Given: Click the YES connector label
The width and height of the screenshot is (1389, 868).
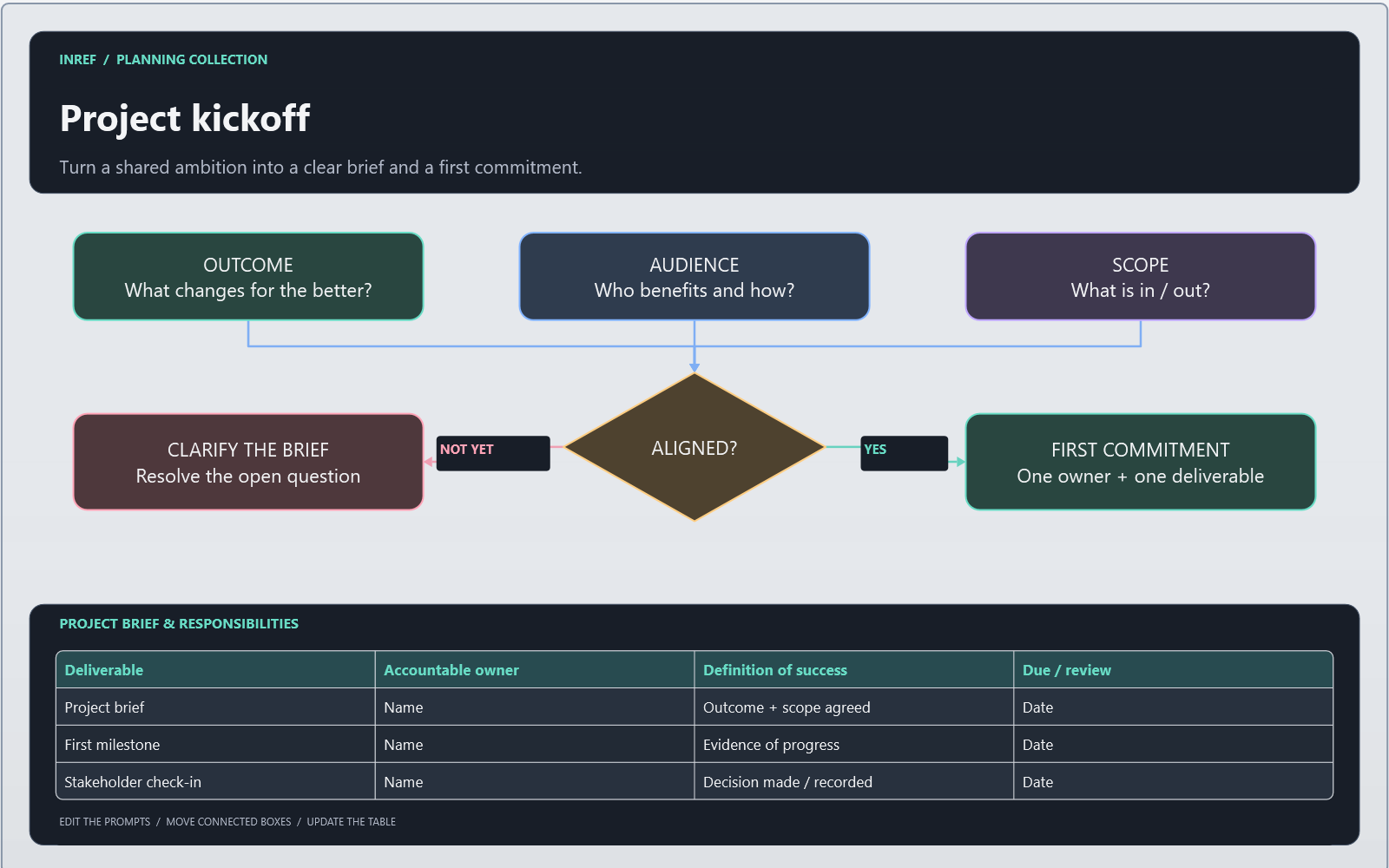Looking at the screenshot, I should (x=904, y=453).
